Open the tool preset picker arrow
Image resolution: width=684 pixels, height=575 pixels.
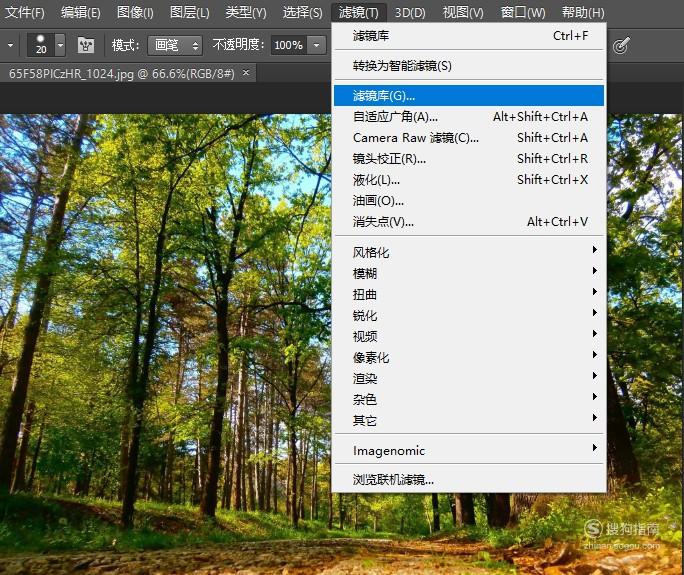(10, 44)
